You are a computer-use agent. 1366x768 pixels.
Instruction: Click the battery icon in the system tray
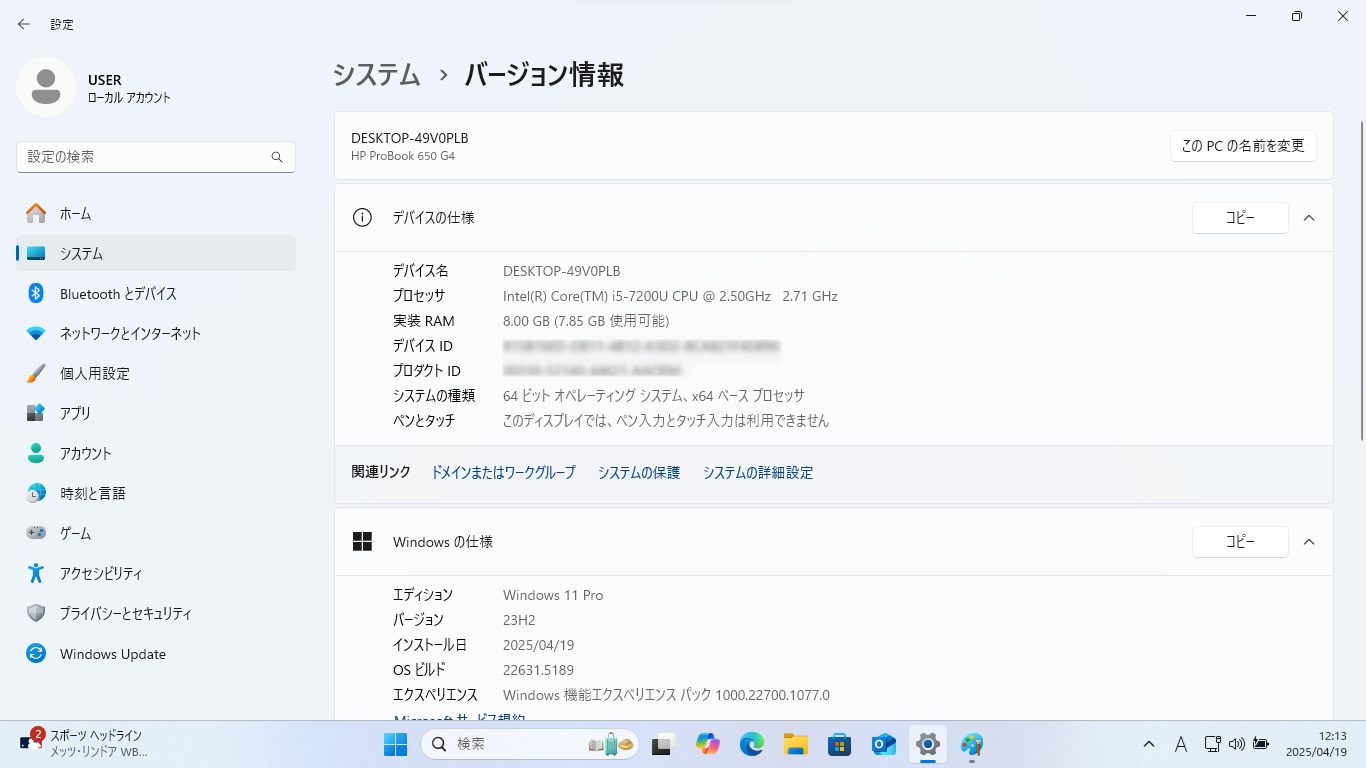tap(1261, 744)
